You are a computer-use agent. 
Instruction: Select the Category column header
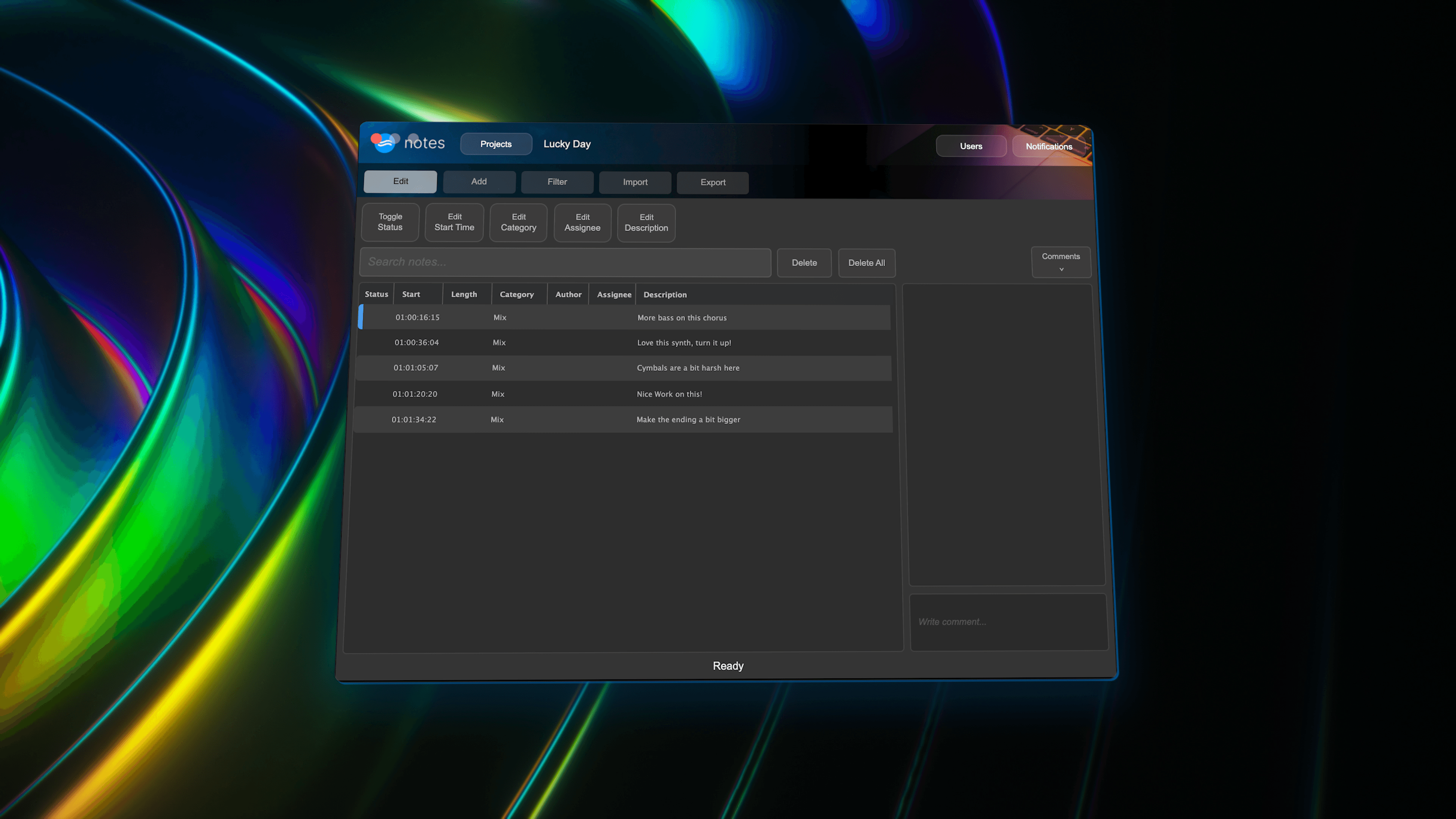(x=517, y=294)
